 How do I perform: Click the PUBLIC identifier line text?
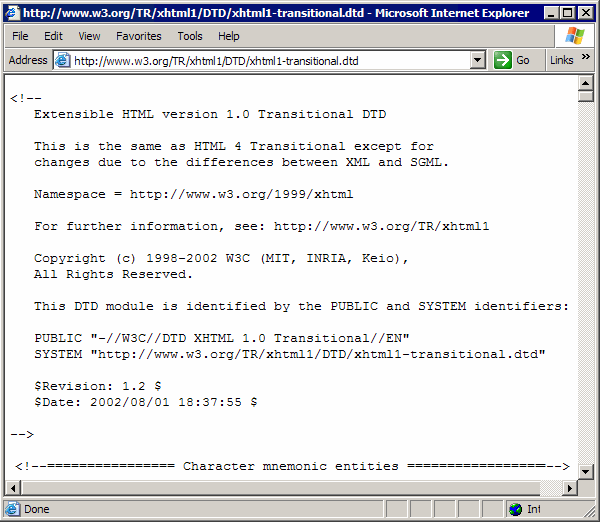point(222,338)
